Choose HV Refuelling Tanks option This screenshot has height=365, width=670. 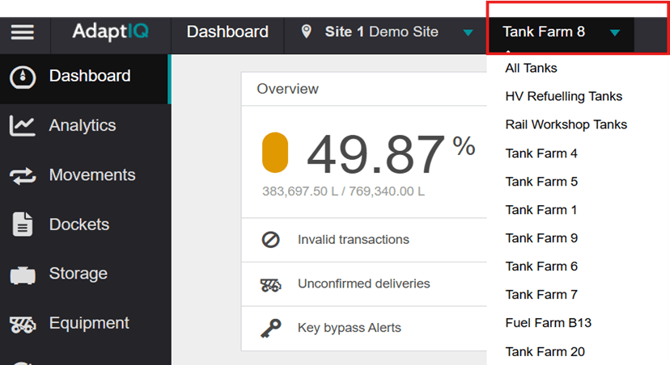(564, 97)
